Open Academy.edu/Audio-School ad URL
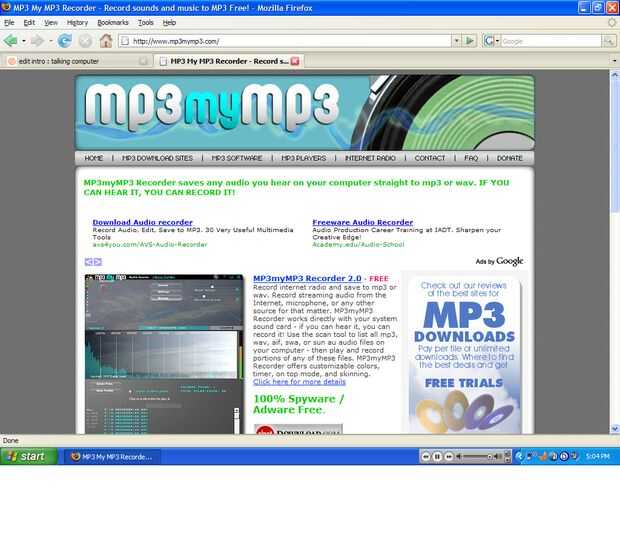 pyautogui.click(x=358, y=245)
